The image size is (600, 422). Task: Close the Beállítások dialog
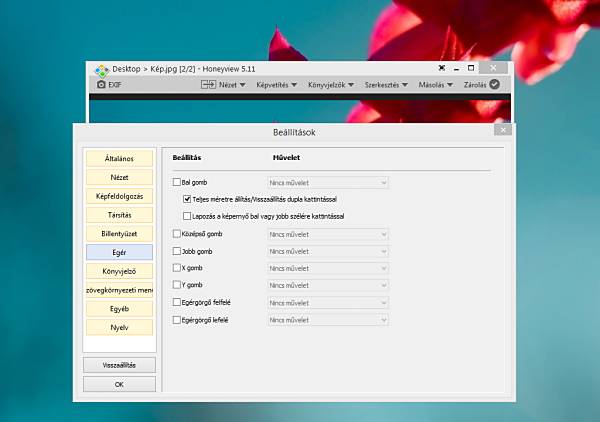503,130
